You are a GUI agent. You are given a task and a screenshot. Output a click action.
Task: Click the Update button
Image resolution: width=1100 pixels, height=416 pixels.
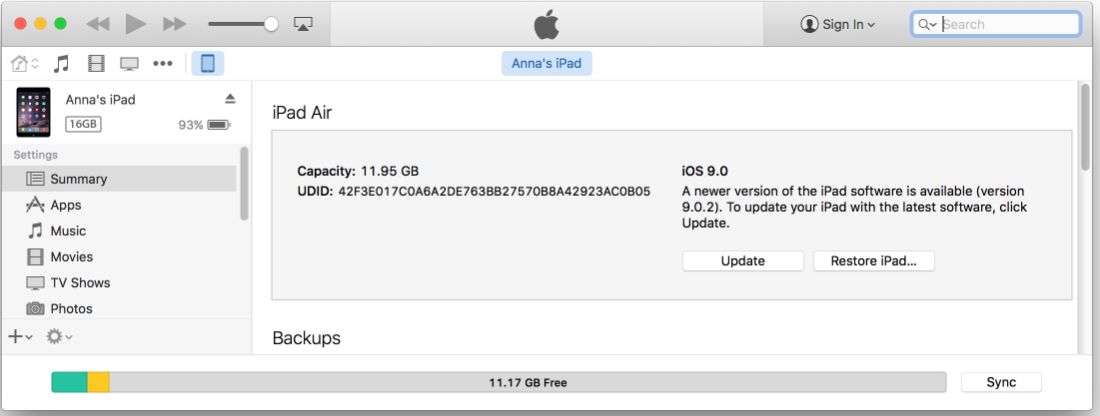tap(743, 261)
